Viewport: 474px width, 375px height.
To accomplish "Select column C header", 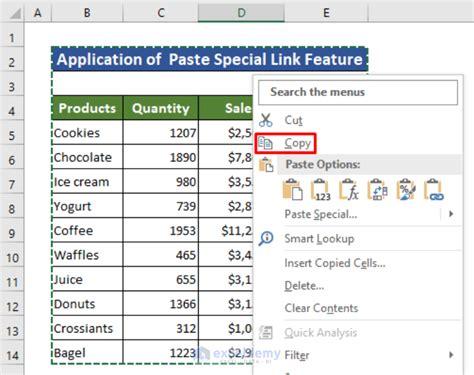I will coord(161,13).
